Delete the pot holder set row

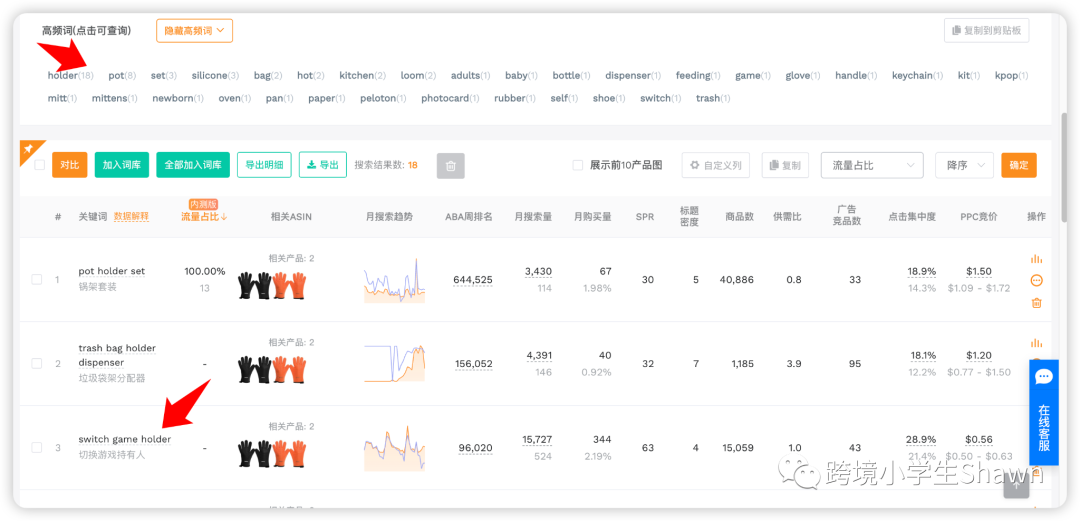(1037, 303)
